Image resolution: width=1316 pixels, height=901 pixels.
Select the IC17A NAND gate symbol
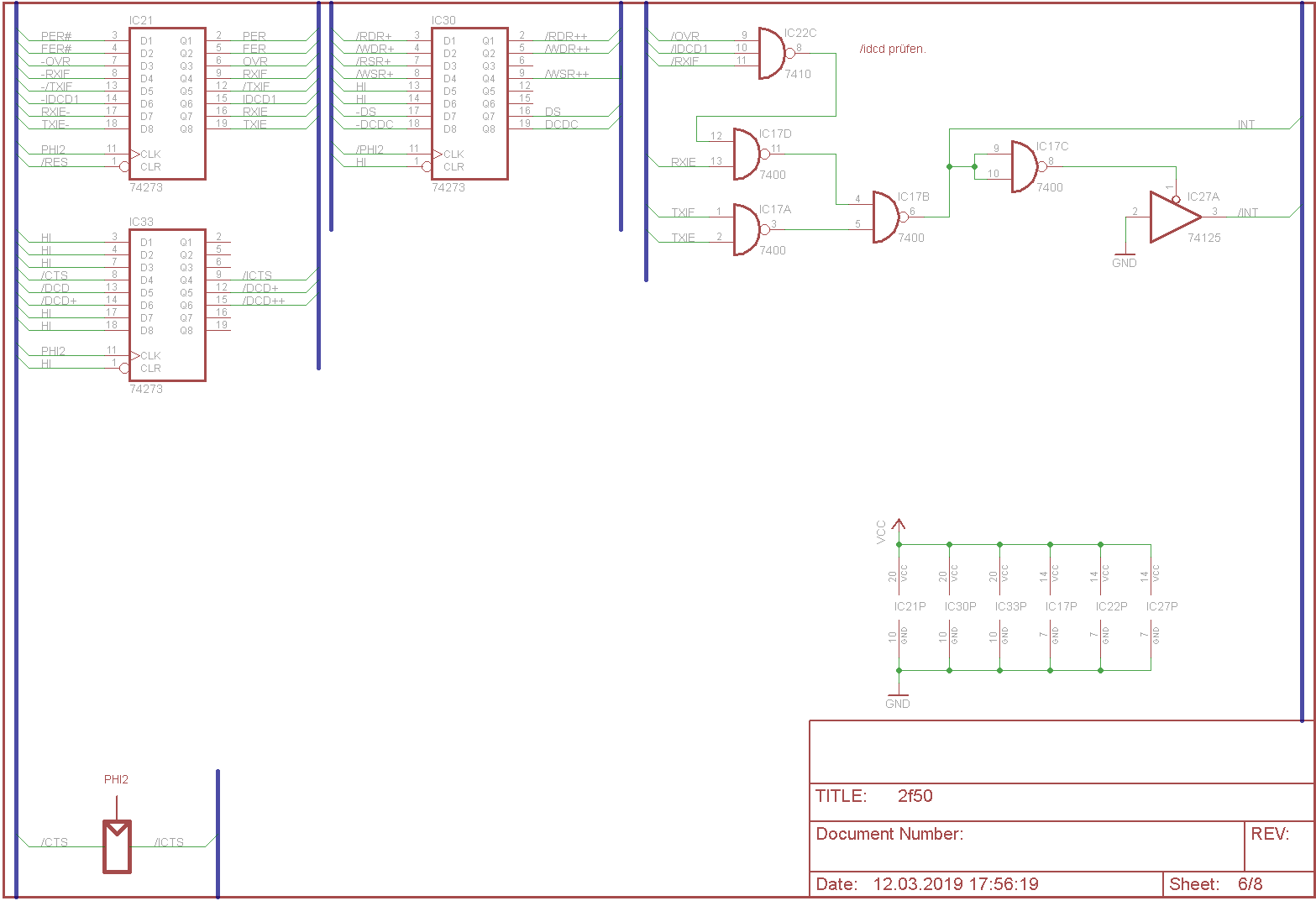747,229
